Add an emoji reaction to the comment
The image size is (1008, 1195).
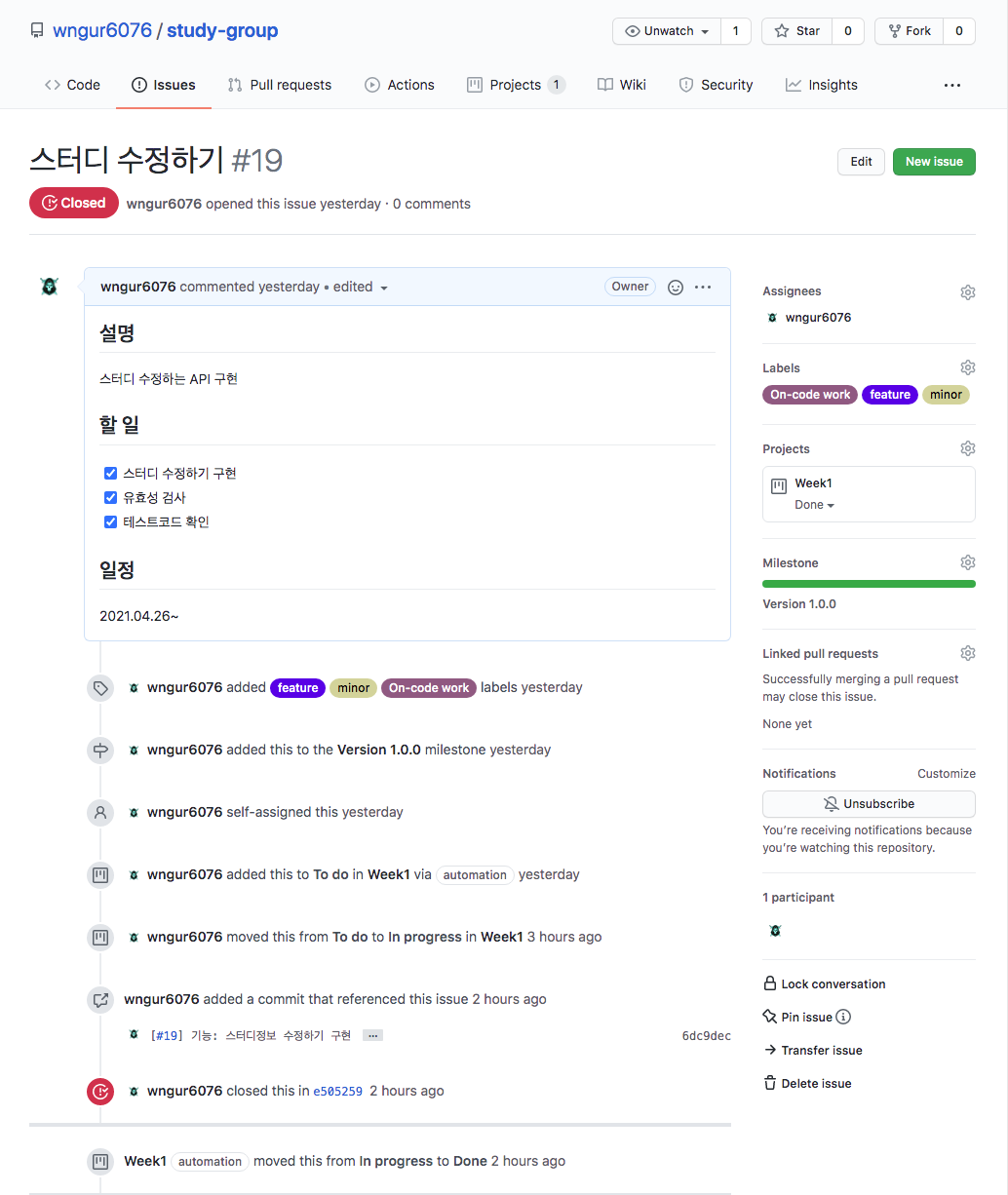676,287
